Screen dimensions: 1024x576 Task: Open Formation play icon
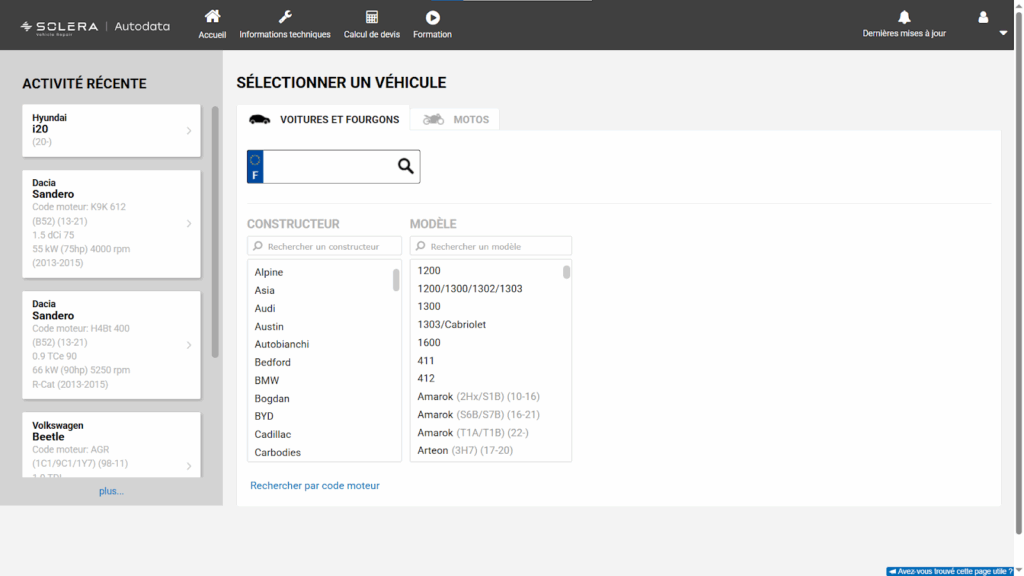tap(432, 17)
